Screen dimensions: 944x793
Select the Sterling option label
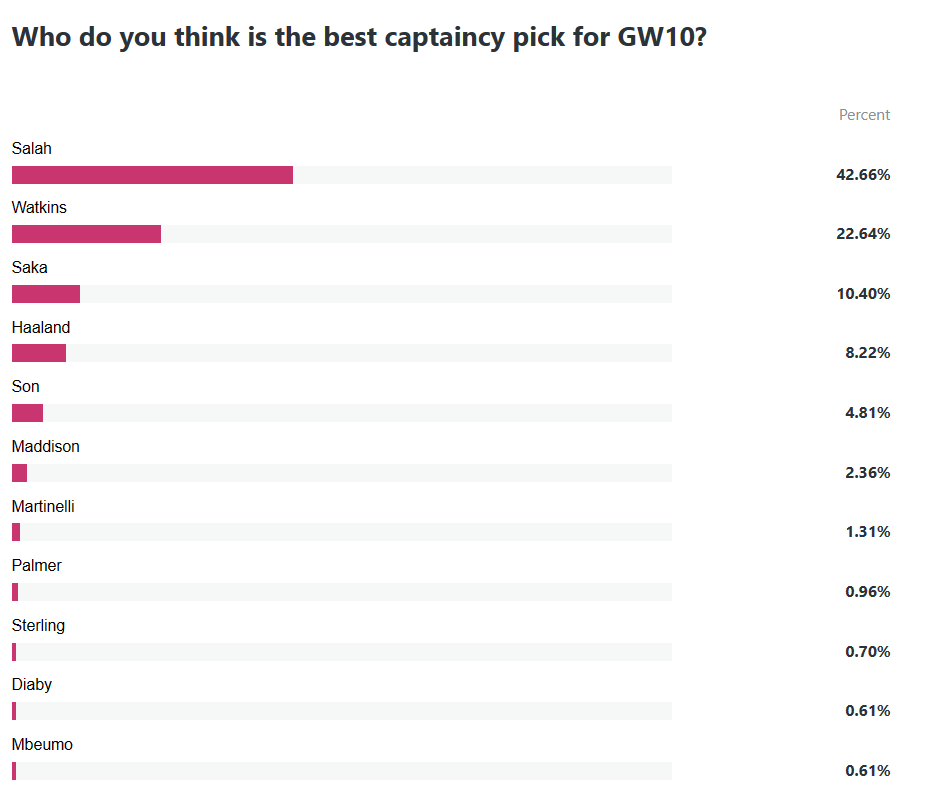[x=38, y=625]
